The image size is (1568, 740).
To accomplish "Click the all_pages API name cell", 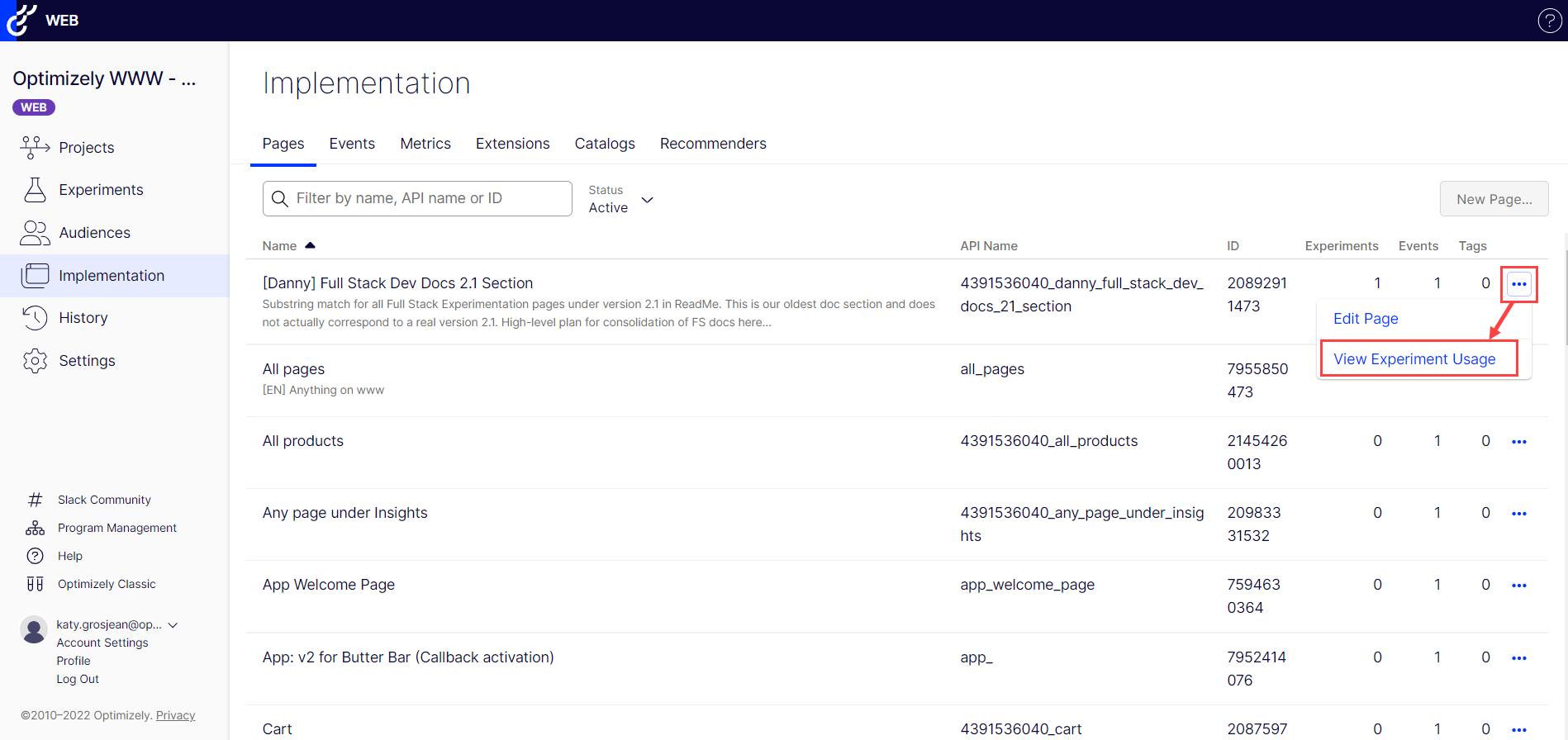I will pos(992,369).
